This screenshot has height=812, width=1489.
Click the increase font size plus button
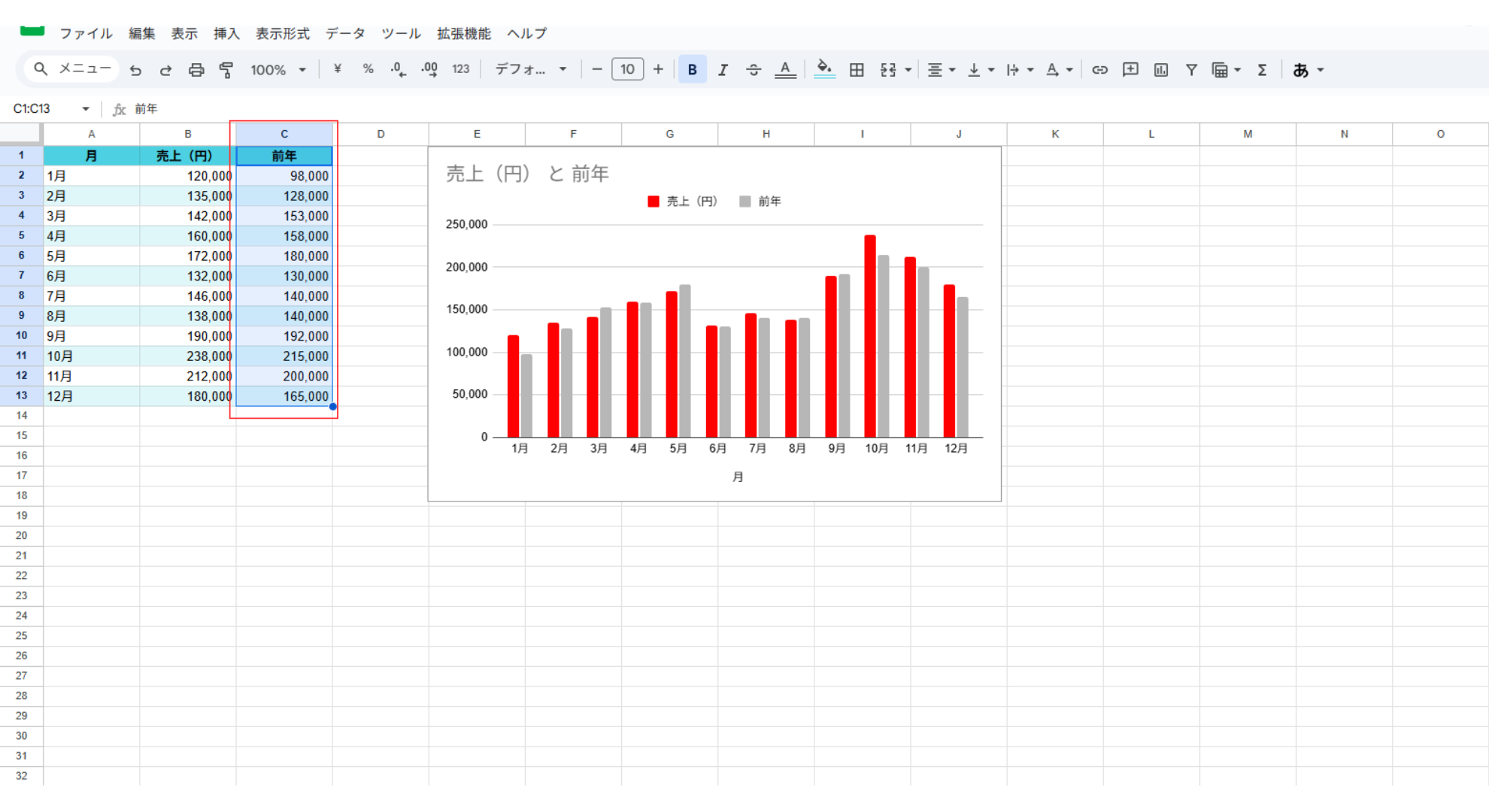point(658,69)
